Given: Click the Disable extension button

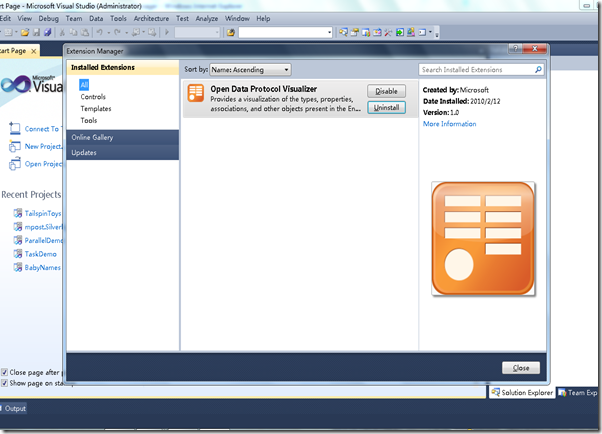Looking at the screenshot, I should pos(386,91).
